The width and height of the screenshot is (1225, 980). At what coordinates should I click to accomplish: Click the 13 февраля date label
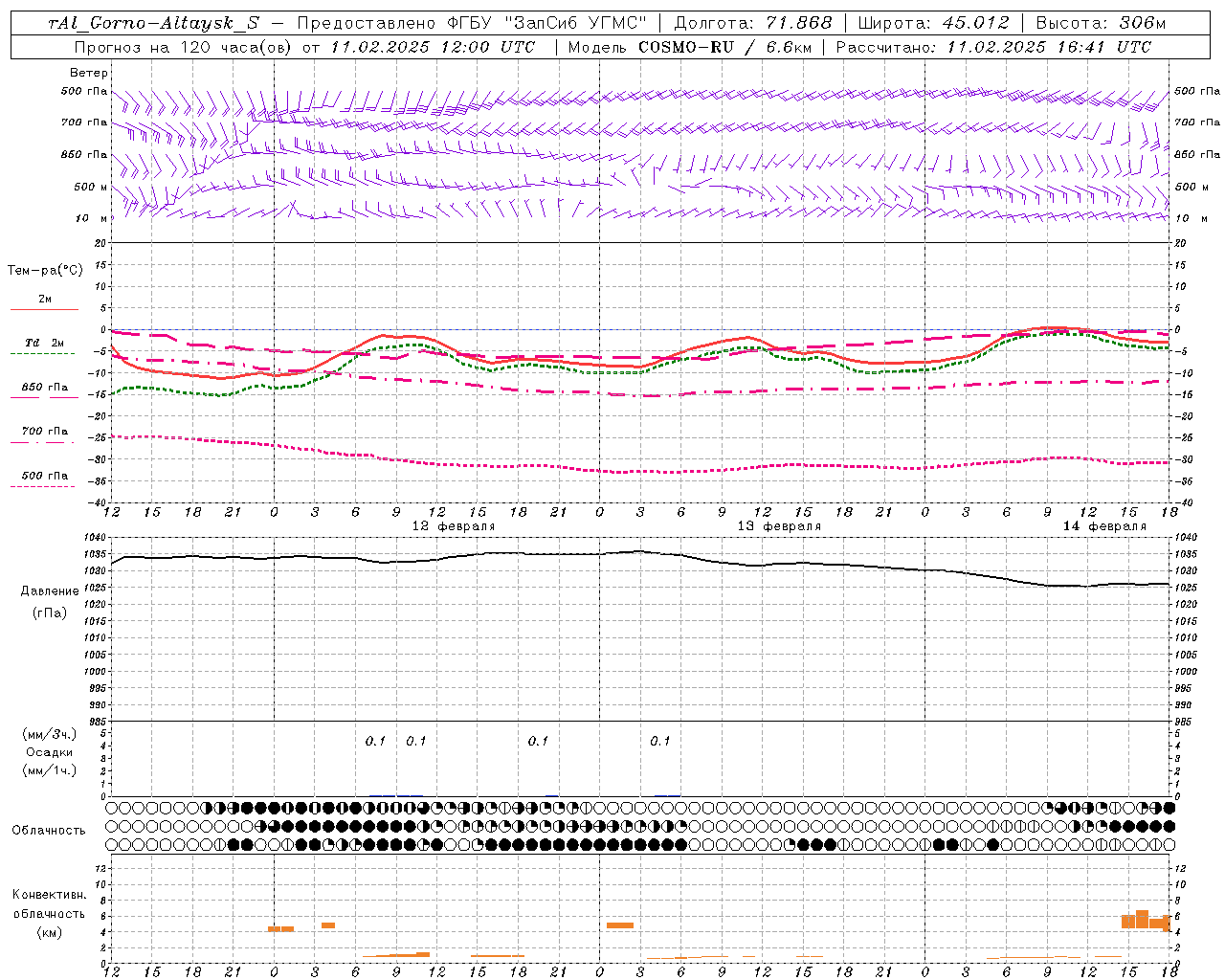[x=779, y=526]
